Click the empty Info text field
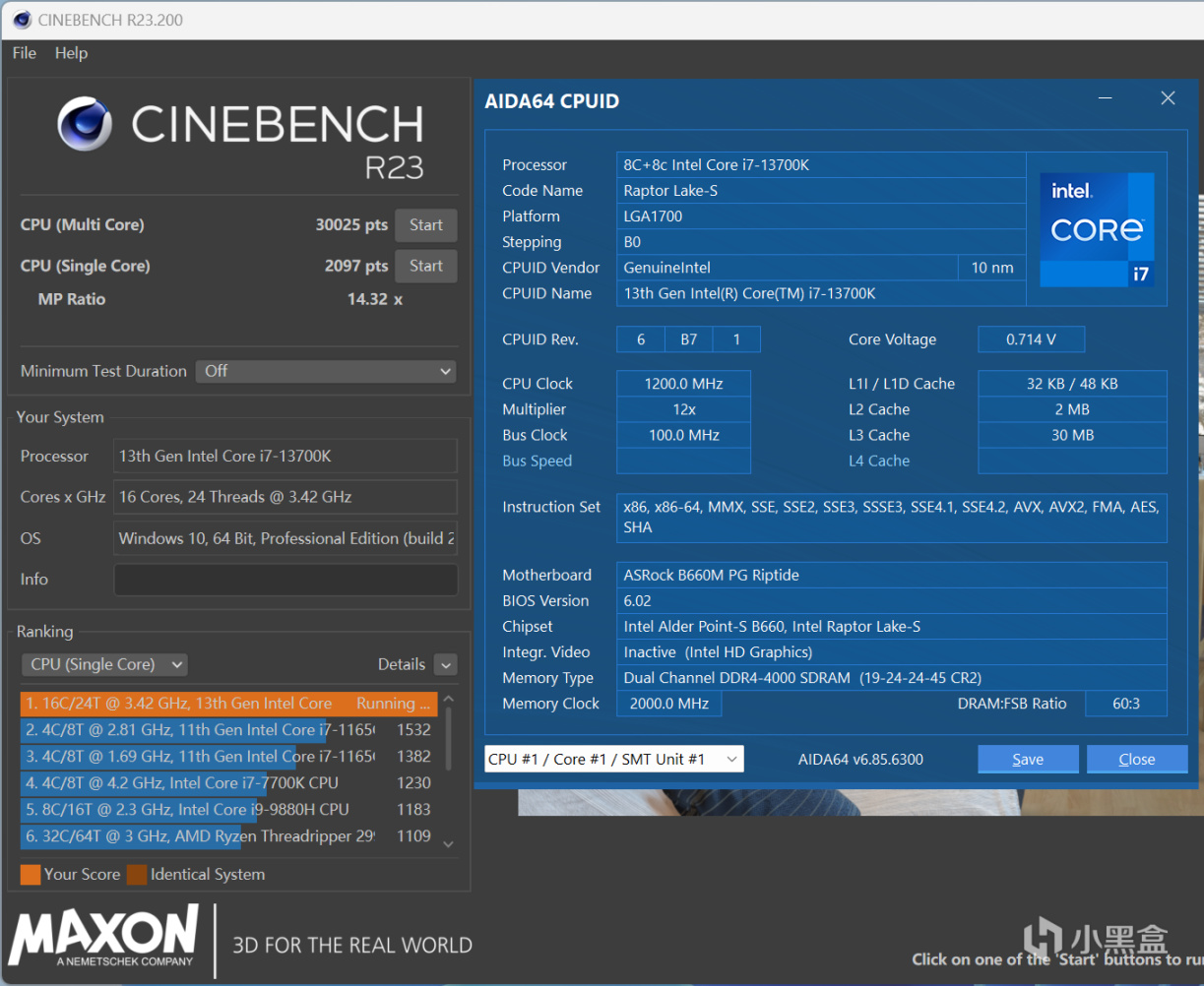The image size is (1204, 986). [x=285, y=580]
